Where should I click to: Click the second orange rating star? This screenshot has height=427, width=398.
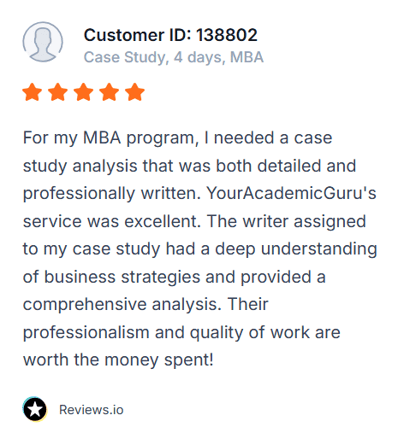(x=58, y=92)
